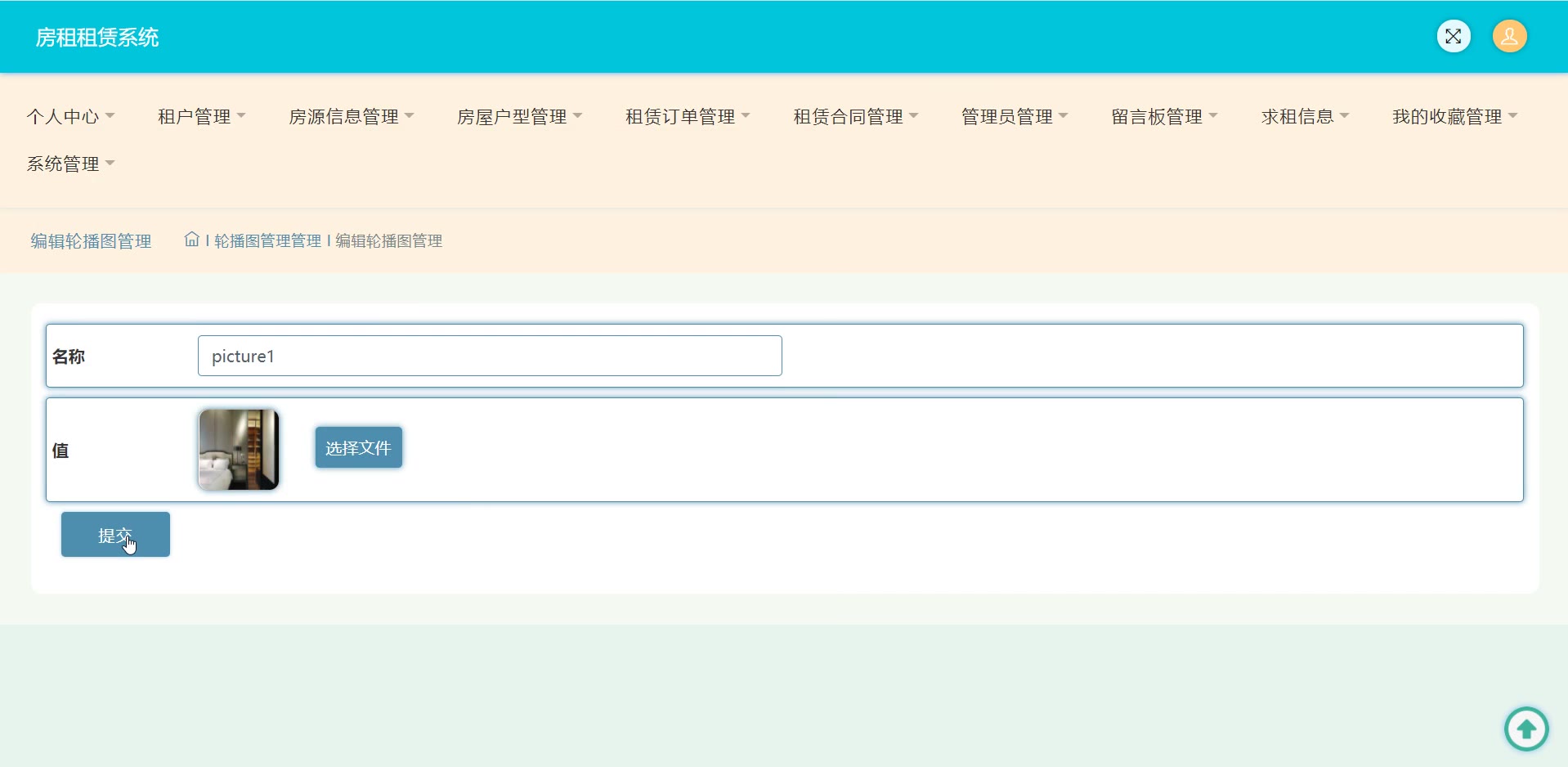The height and width of the screenshot is (767, 1568).
Task: Open the 个人中心 menu
Action: tap(70, 117)
